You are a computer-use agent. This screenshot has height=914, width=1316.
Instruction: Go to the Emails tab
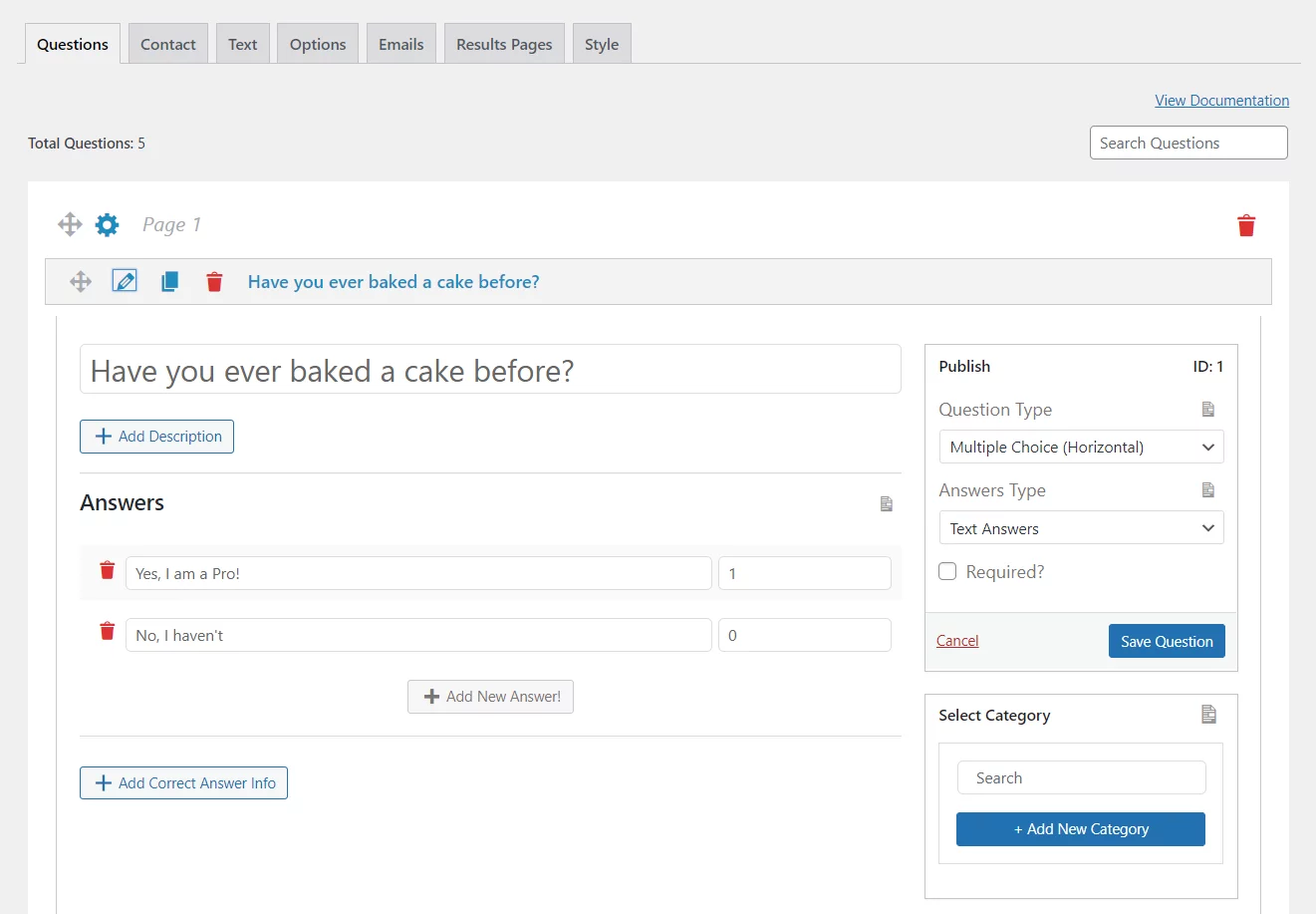pyautogui.click(x=401, y=44)
